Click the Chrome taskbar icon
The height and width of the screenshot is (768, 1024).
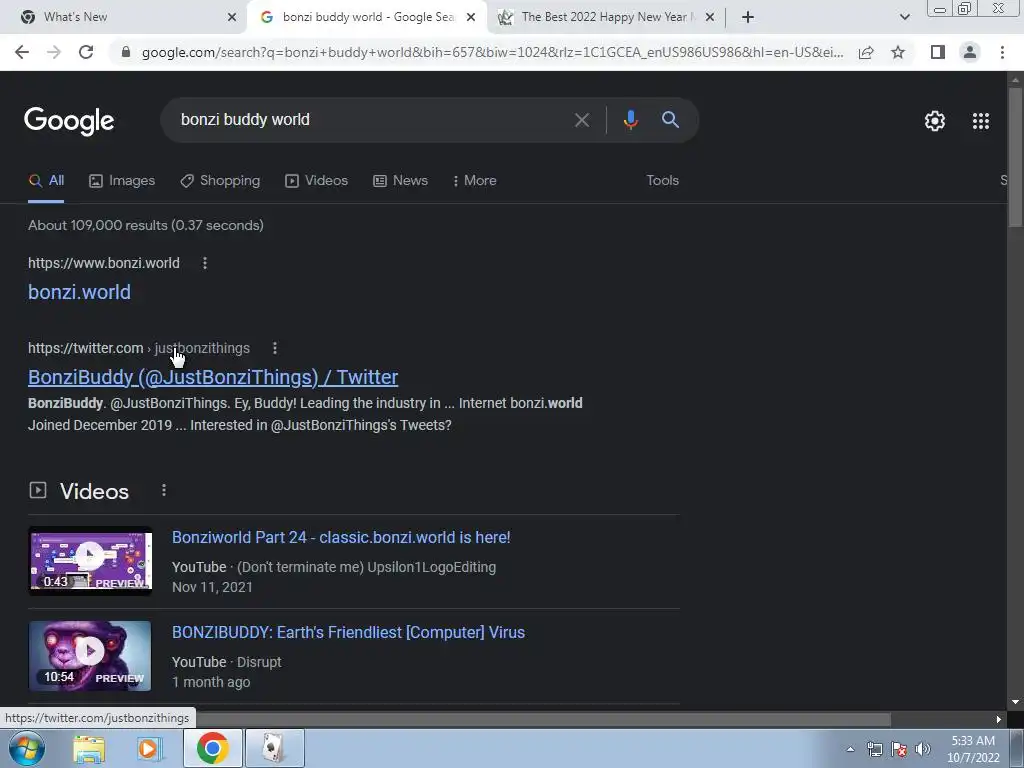click(x=212, y=748)
